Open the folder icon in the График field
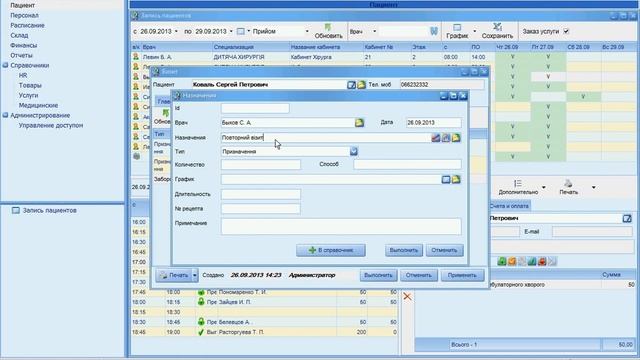The image size is (640, 360). coord(456,179)
